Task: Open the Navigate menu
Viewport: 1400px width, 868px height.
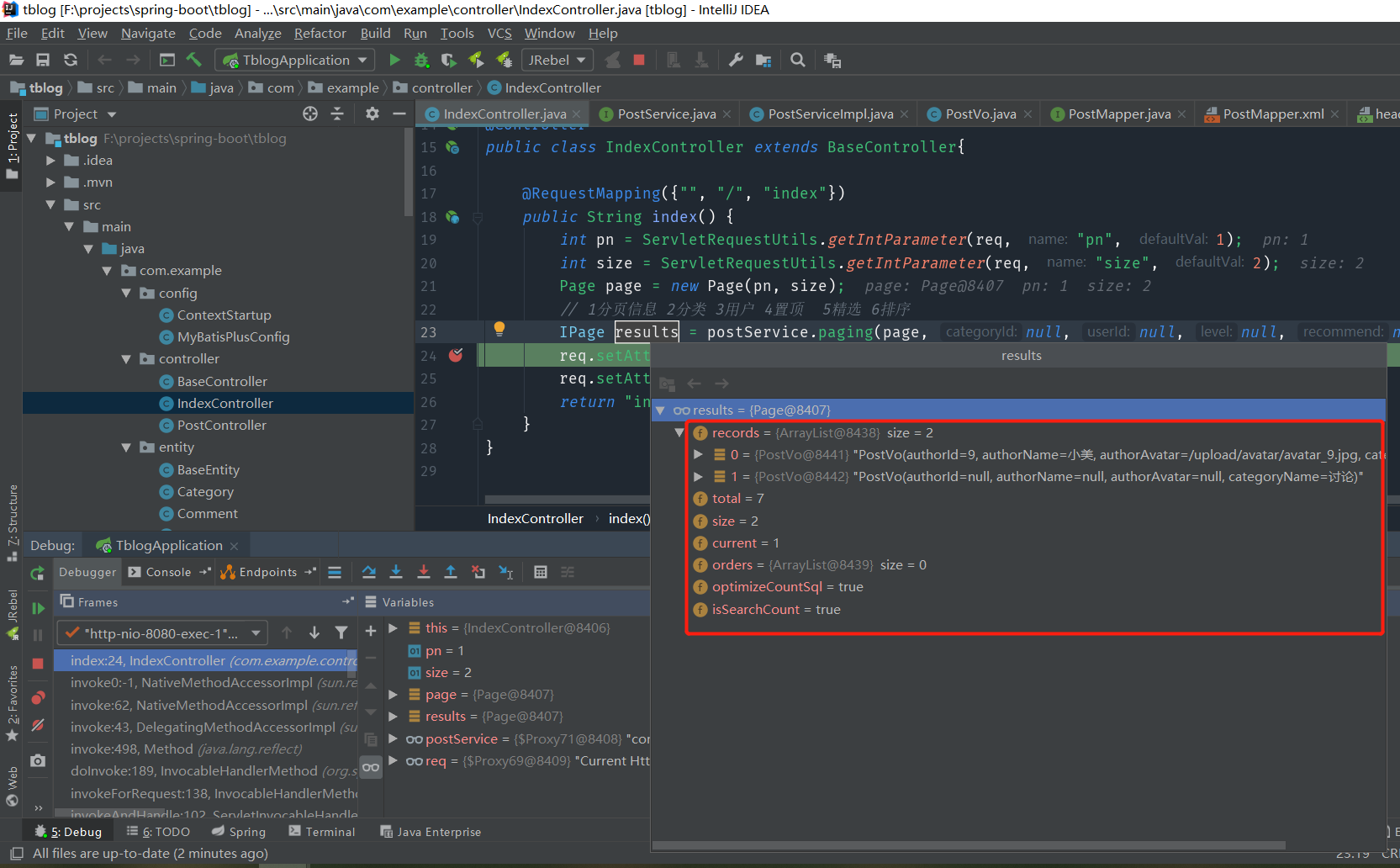Action: [148, 33]
